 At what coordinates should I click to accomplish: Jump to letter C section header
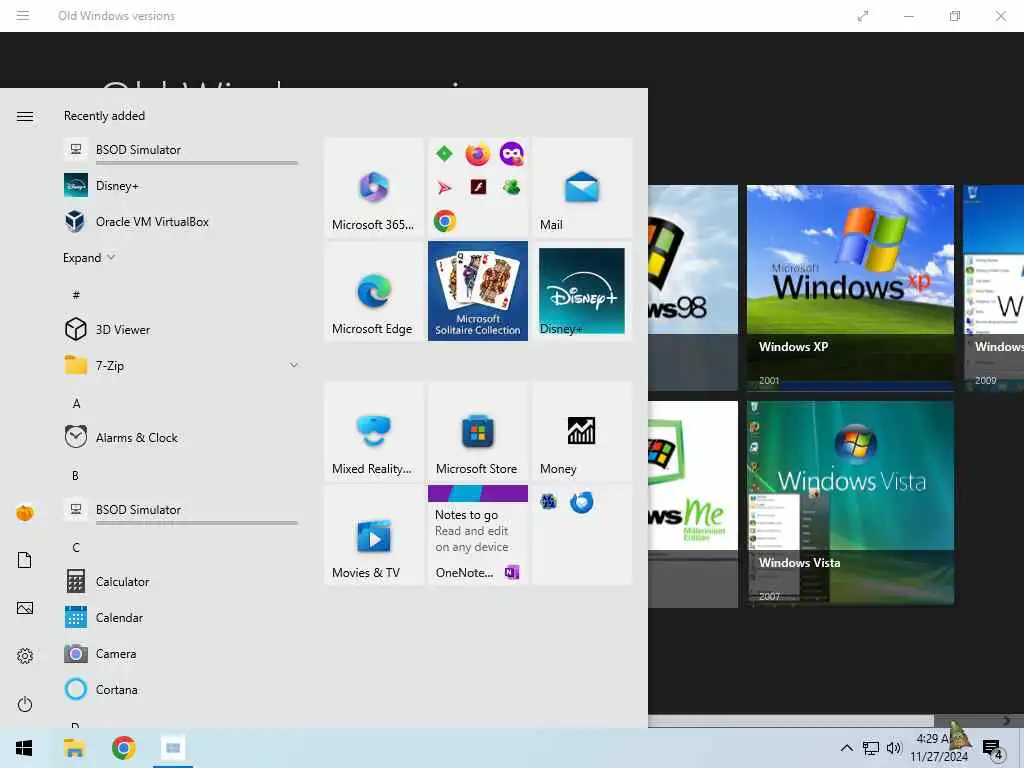coord(76,547)
